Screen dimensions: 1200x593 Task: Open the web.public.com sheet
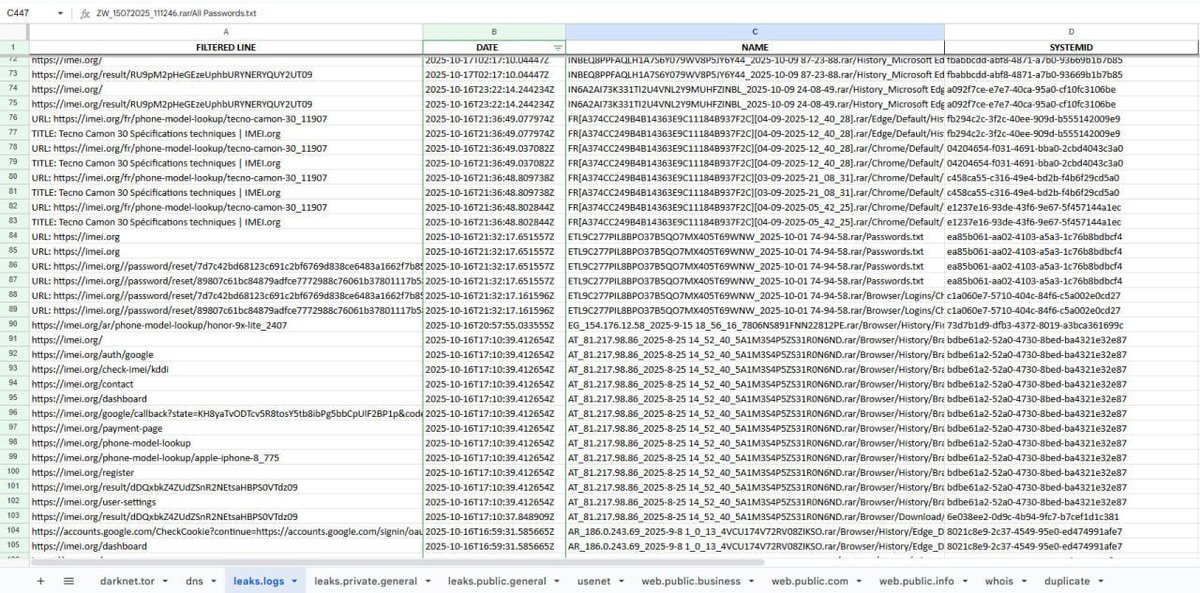pyautogui.click(x=810, y=581)
